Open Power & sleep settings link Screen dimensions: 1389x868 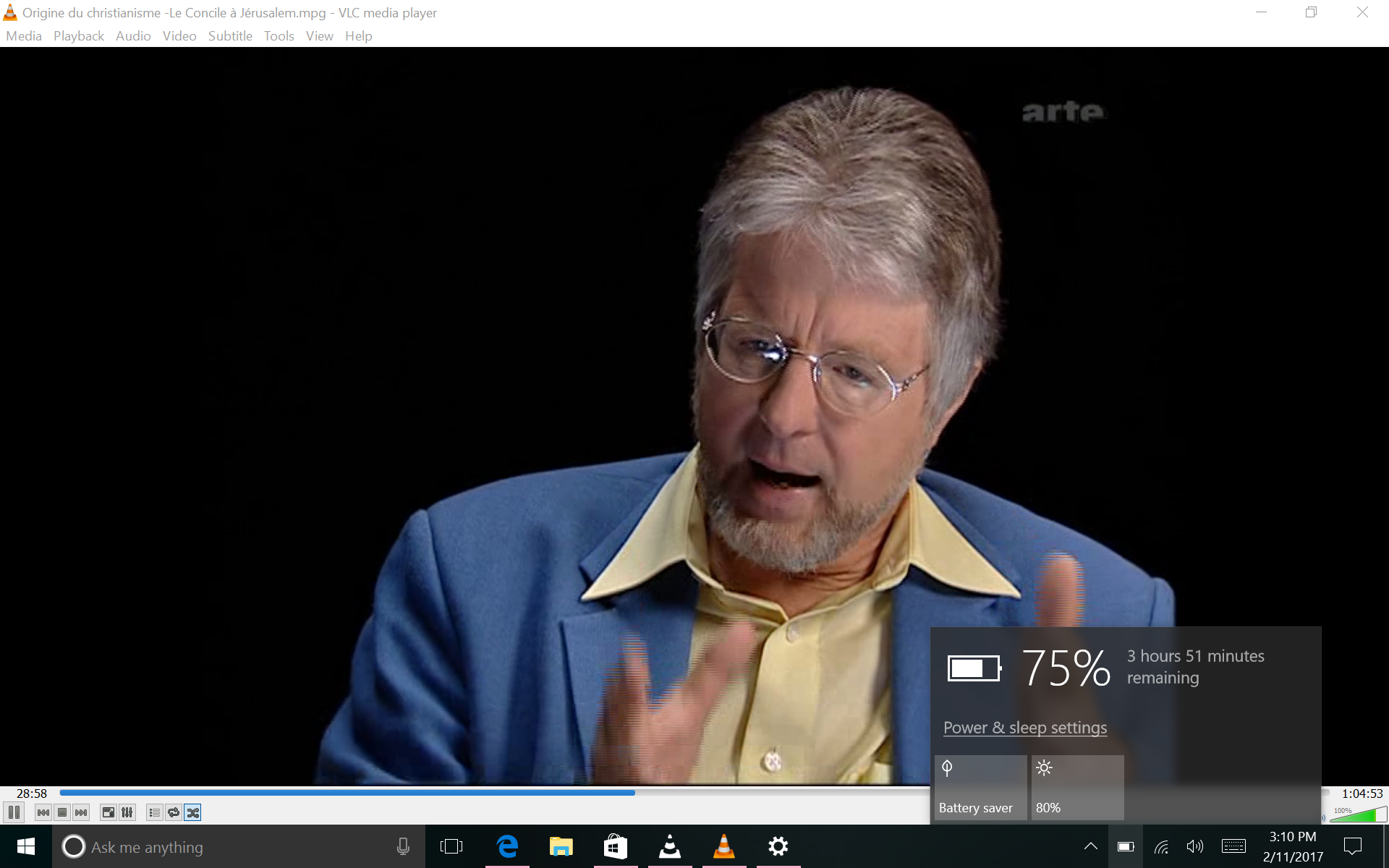coord(1025,728)
